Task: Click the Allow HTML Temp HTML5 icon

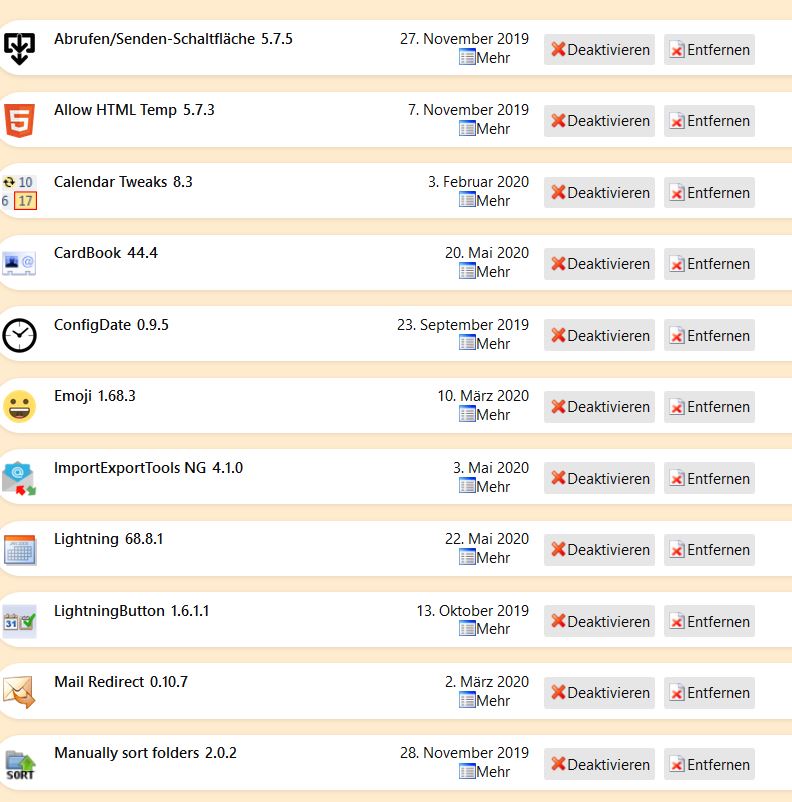Action: [19, 120]
